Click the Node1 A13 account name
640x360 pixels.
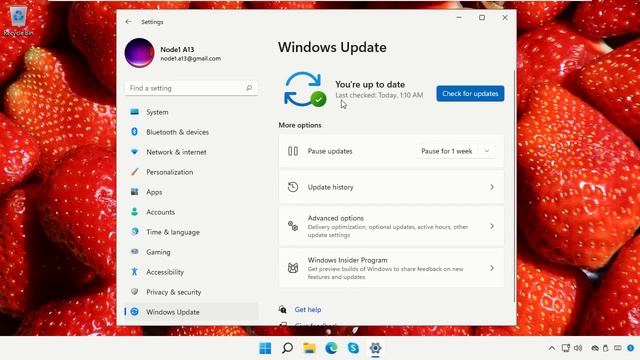[177, 49]
